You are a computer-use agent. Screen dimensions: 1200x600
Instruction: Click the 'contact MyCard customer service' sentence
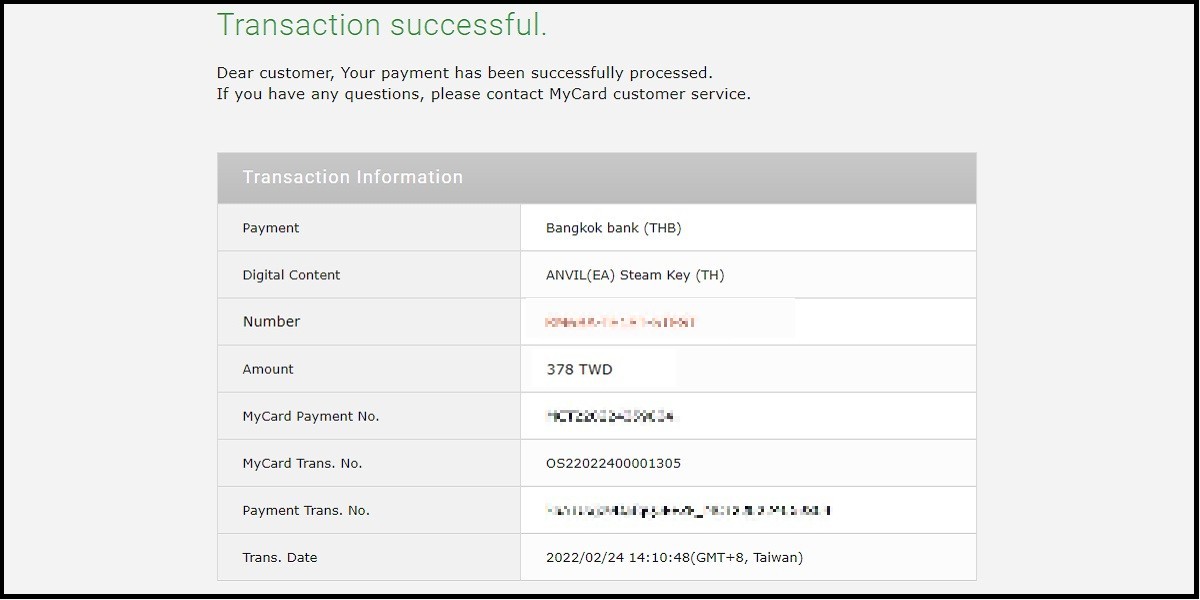click(483, 94)
